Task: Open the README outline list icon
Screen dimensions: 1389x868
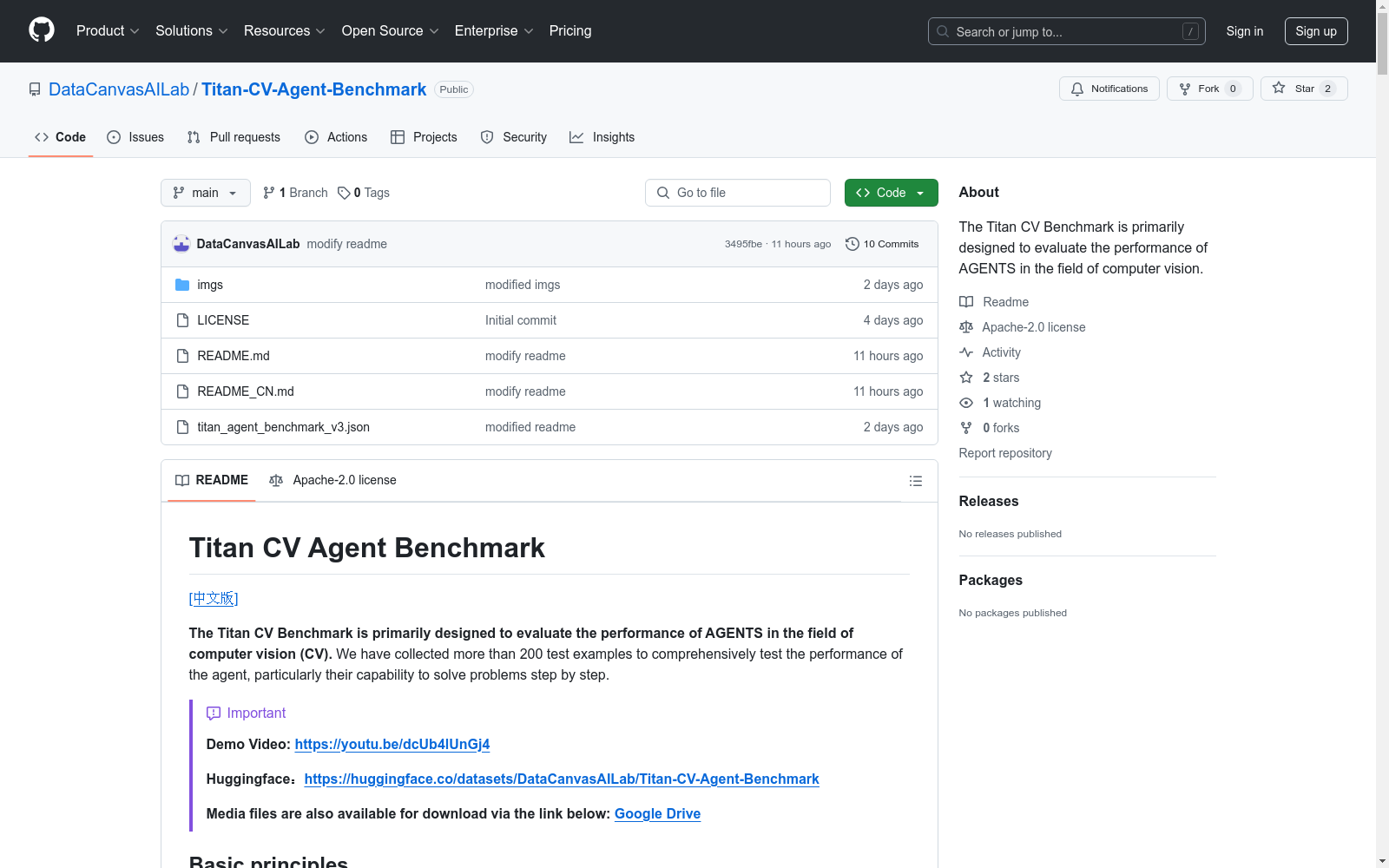Action: pyautogui.click(x=915, y=481)
